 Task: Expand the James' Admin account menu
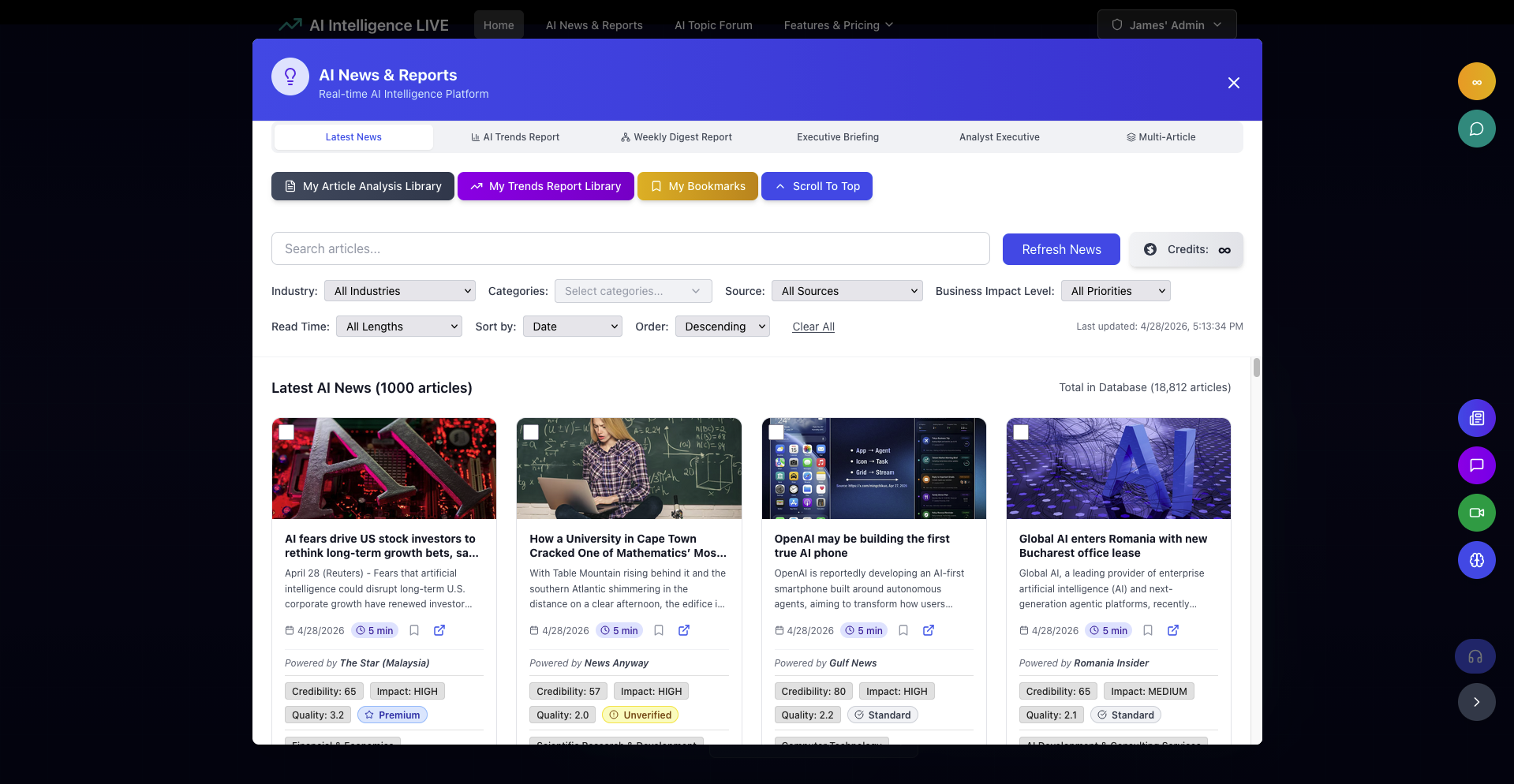(x=1166, y=24)
